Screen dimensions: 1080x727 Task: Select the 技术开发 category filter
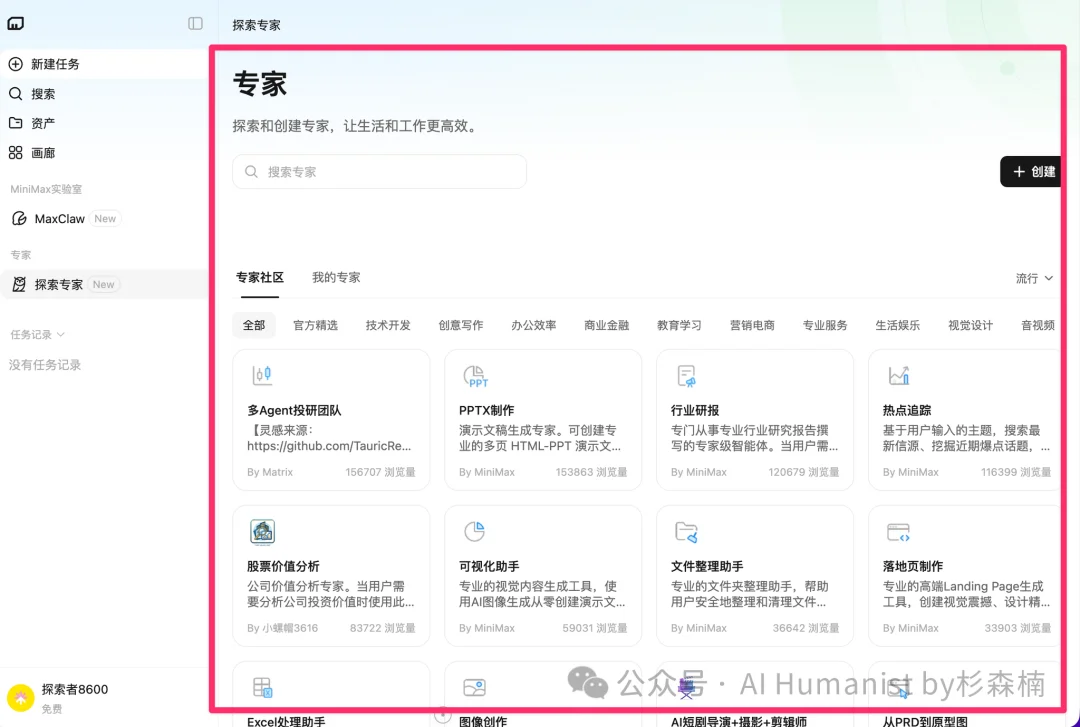coord(388,325)
